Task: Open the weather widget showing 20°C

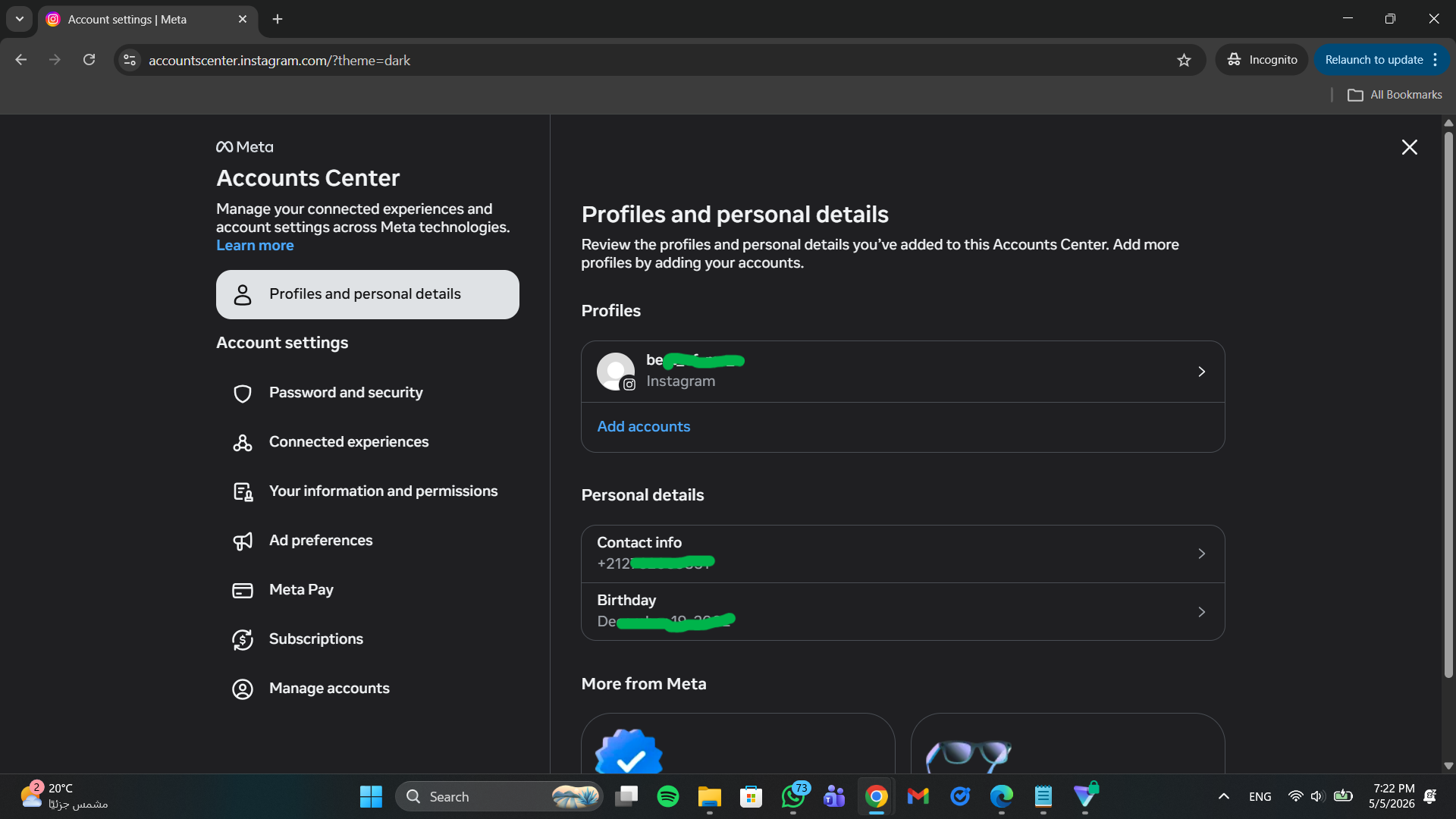Action: click(x=64, y=796)
